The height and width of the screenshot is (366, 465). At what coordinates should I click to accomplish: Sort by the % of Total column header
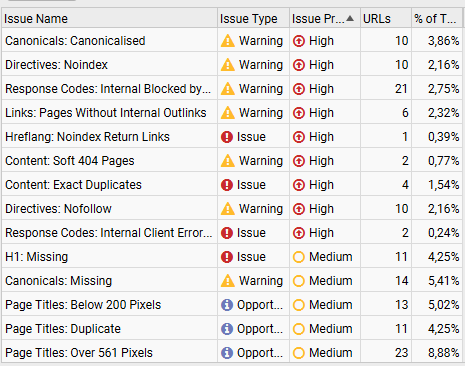[x=437, y=19]
